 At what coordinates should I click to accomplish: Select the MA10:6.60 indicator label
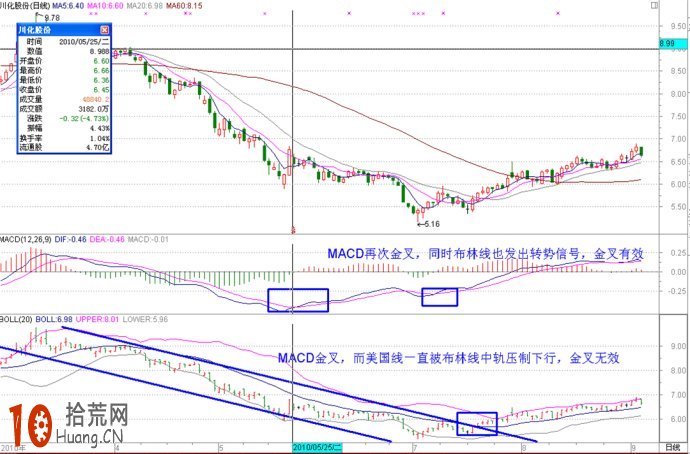click(105, 6)
